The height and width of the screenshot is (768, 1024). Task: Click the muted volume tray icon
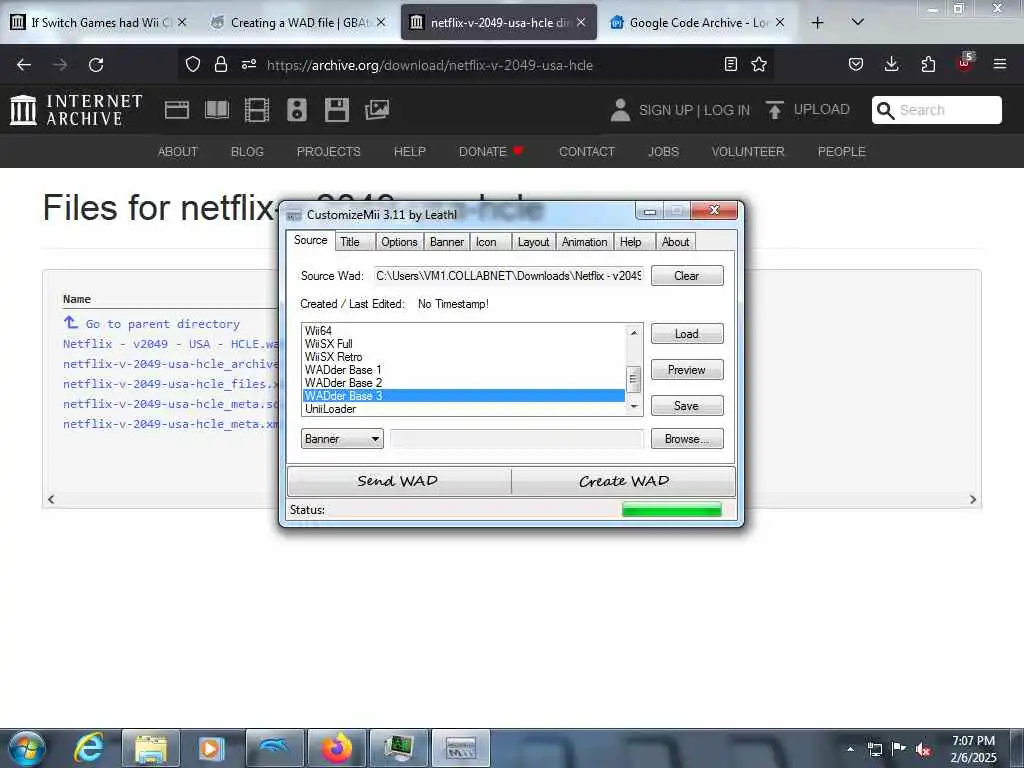923,749
